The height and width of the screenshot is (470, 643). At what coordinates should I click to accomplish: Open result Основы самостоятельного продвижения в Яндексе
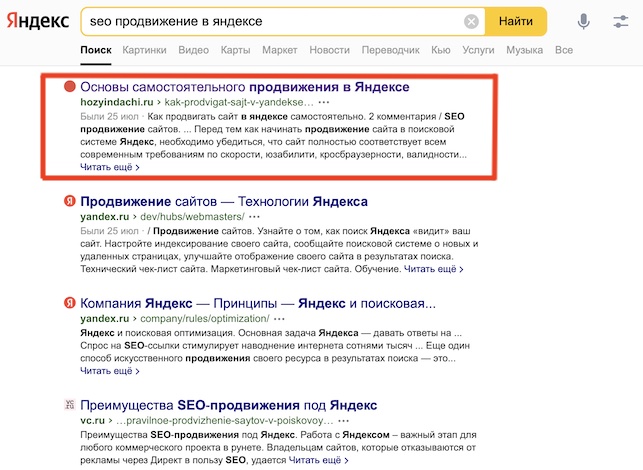coord(245,87)
